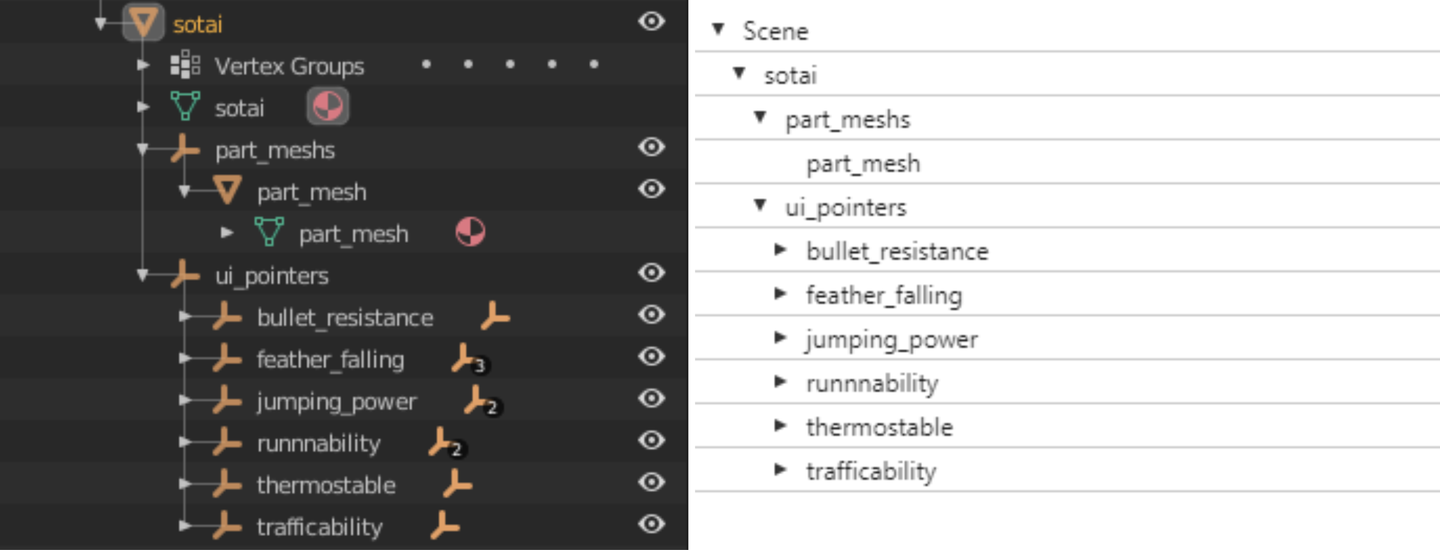The image size is (1440, 550).
Task: Click feather_falling children icon with badge 3
Action: (465, 359)
